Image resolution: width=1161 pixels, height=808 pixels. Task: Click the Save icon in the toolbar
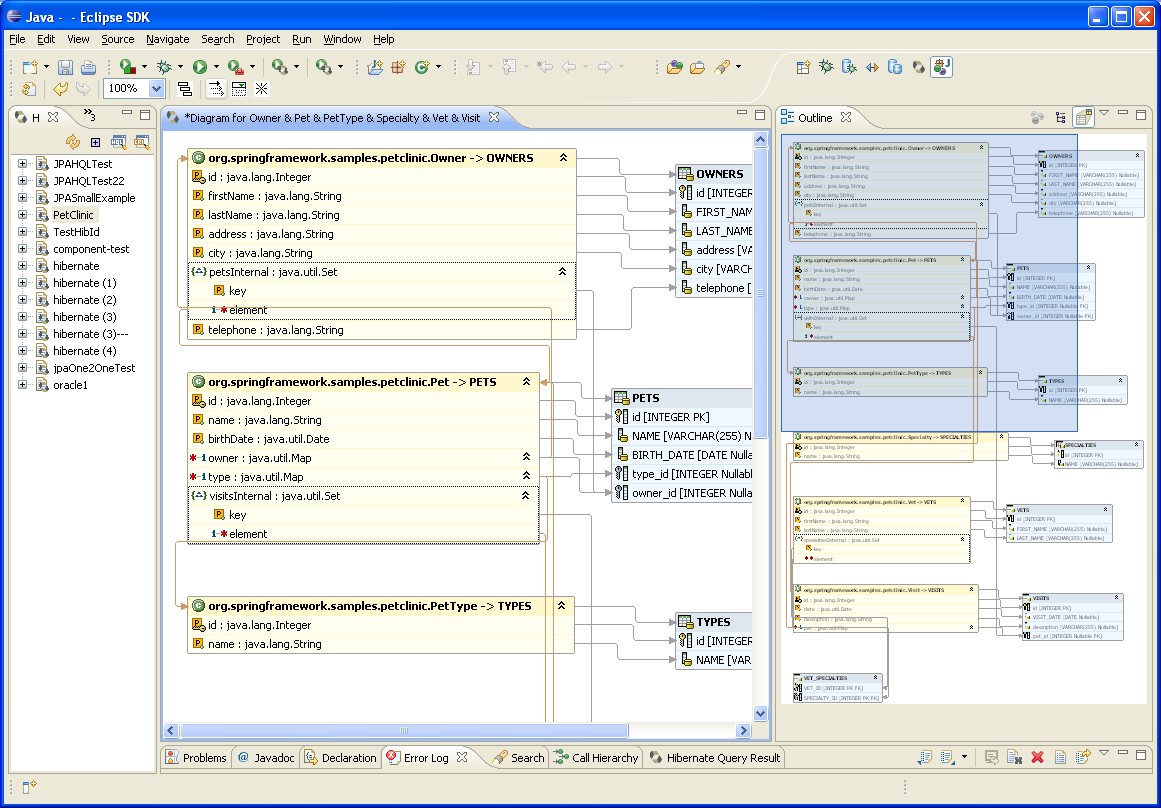65,67
